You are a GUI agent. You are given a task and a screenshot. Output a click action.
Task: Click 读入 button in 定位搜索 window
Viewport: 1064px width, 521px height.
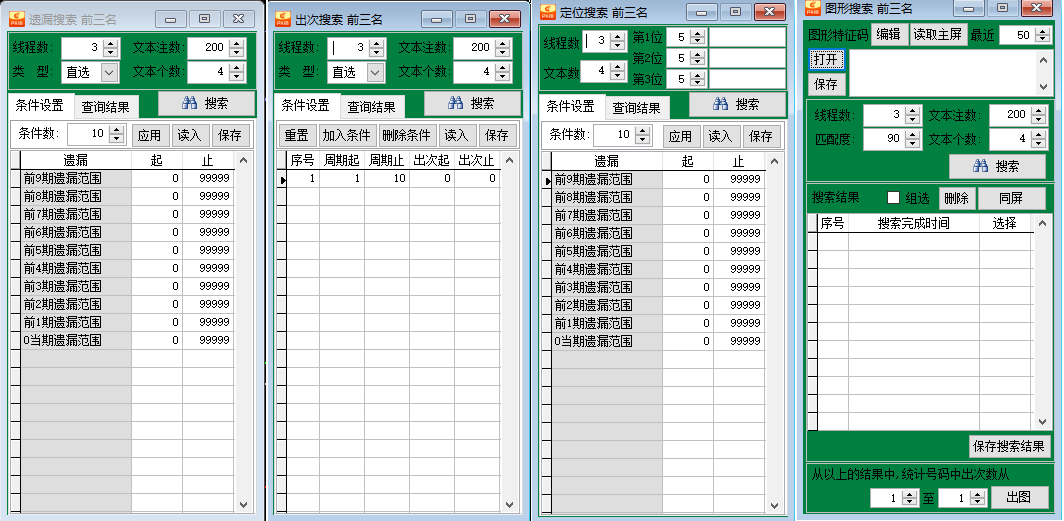(x=720, y=136)
